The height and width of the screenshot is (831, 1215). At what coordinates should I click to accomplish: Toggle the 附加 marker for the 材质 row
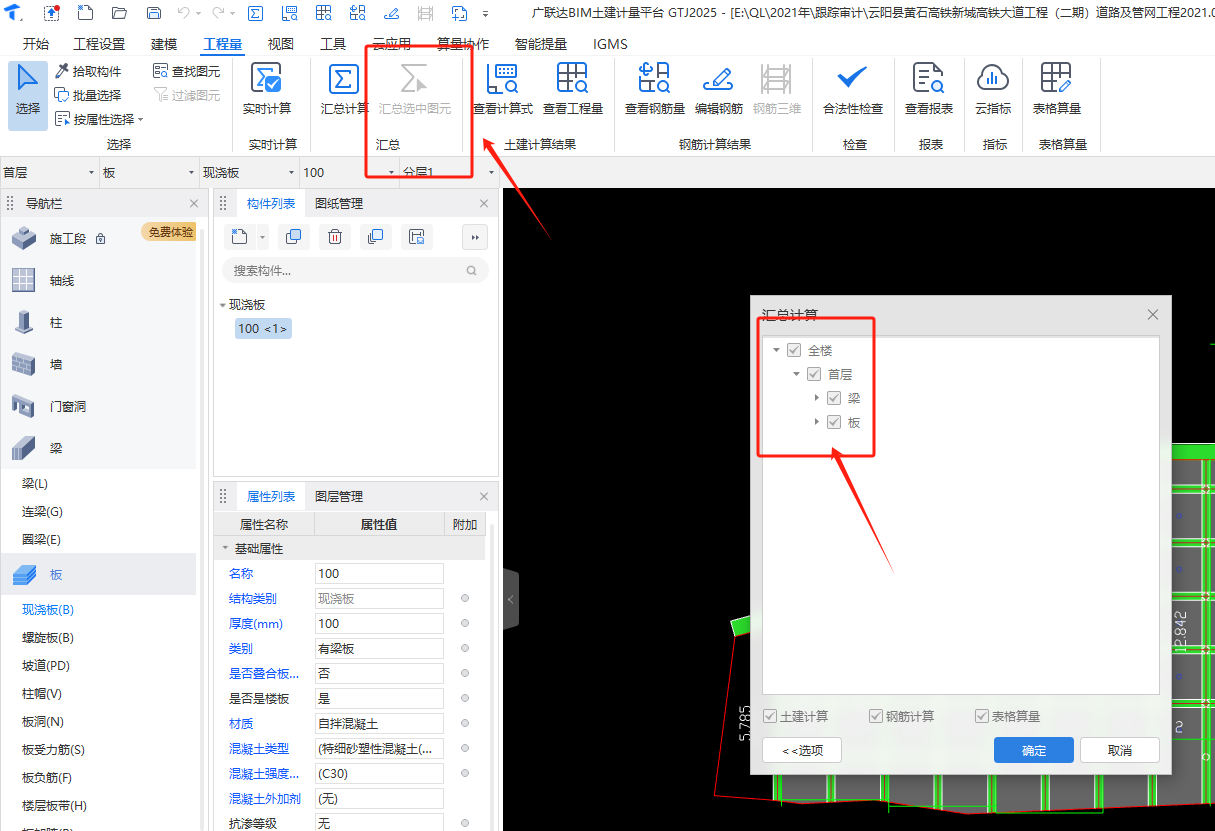(464, 723)
